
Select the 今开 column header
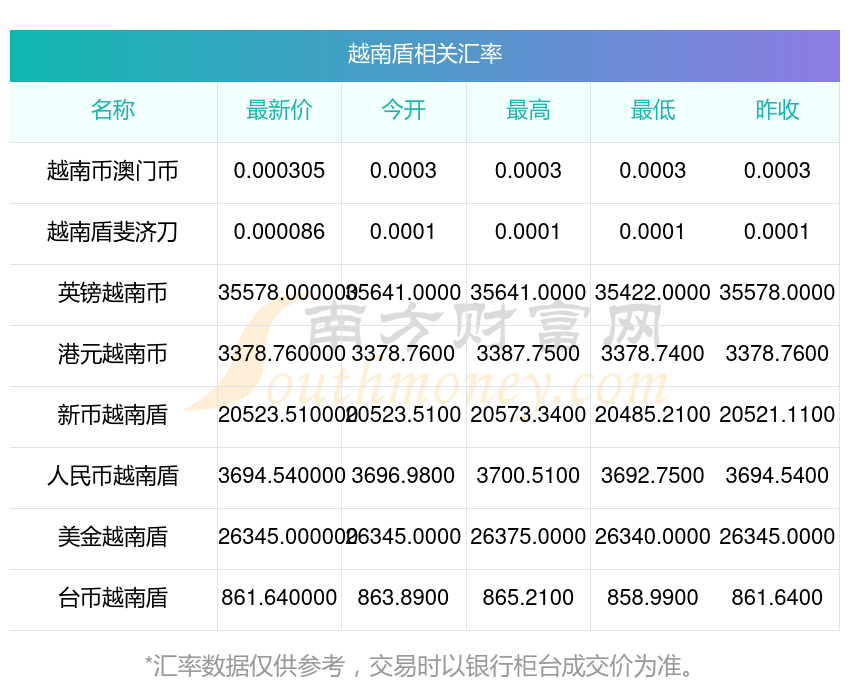403,110
